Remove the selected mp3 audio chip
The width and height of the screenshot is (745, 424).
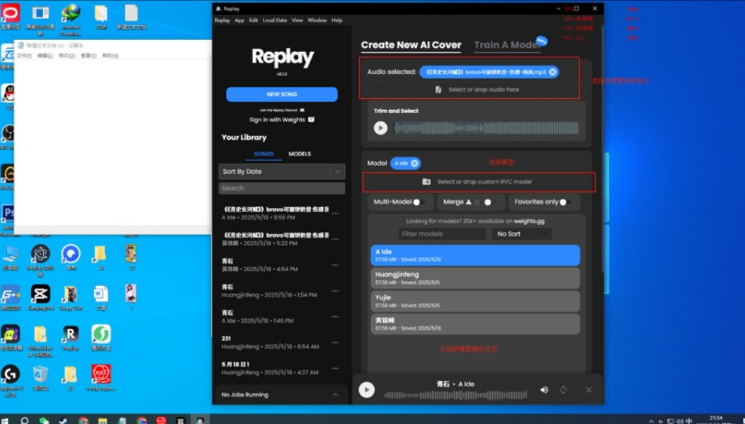pyautogui.click(x=553, y=72)
